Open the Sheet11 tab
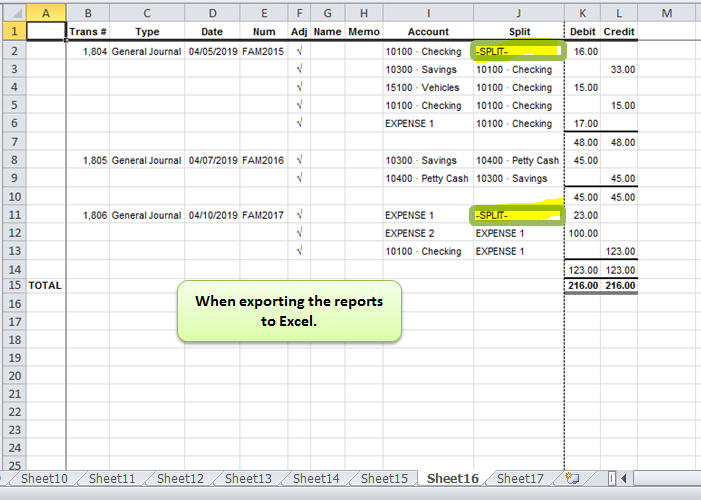The image size is (701, 500). click(112, 479)
